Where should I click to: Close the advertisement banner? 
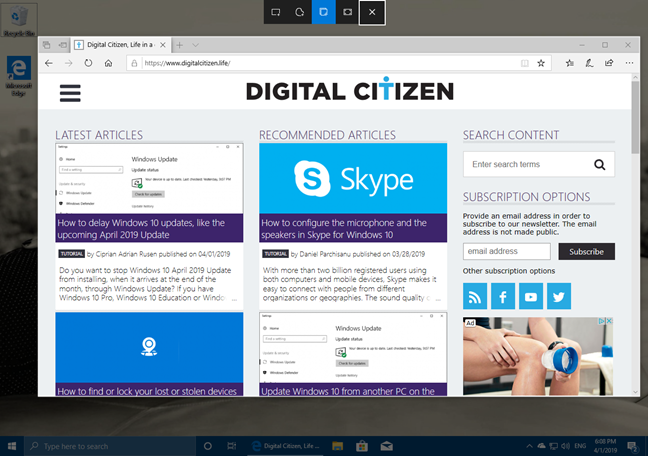tap(609, 321)
